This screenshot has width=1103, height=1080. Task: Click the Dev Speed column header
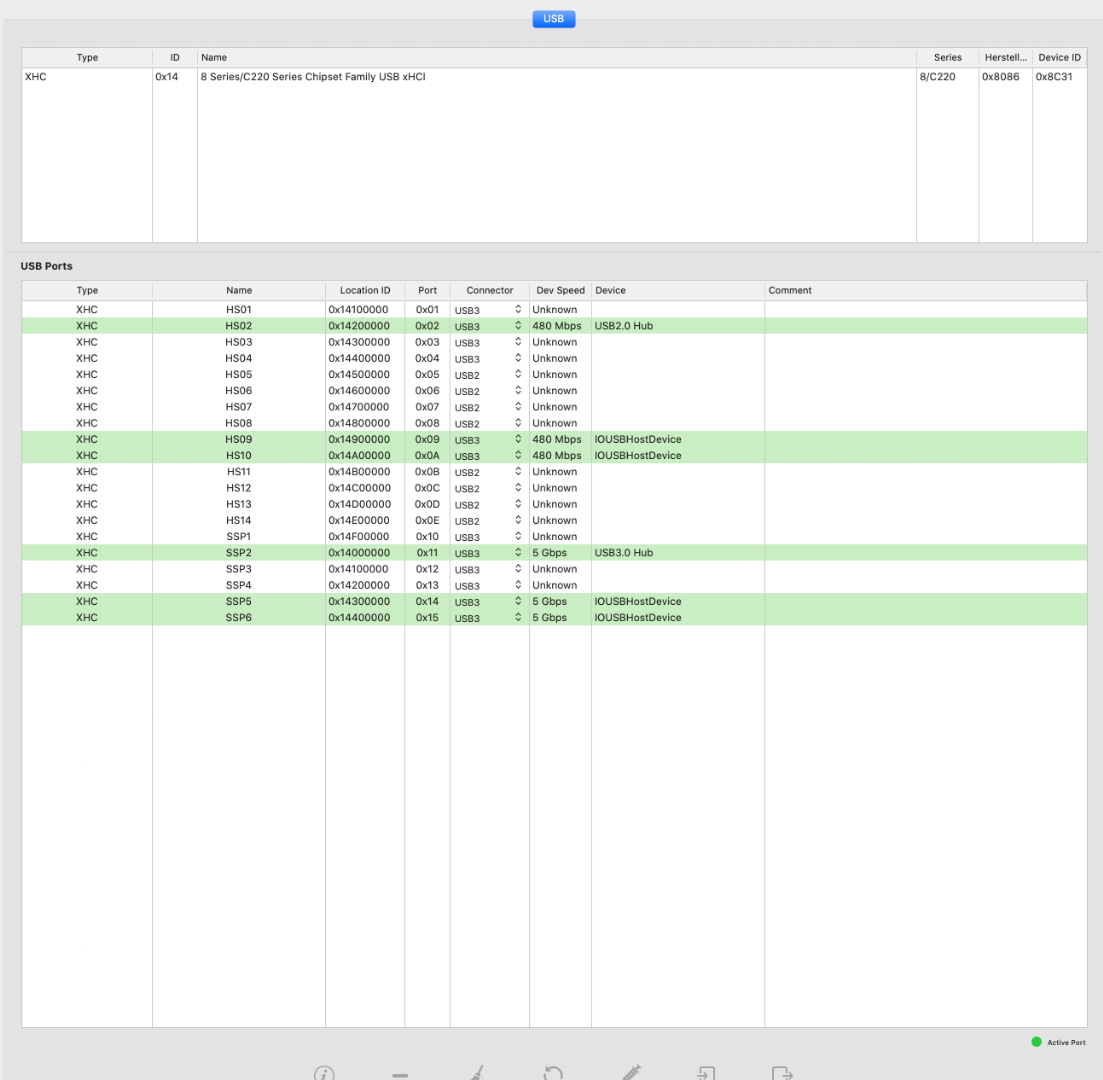[x=560, y=290]
